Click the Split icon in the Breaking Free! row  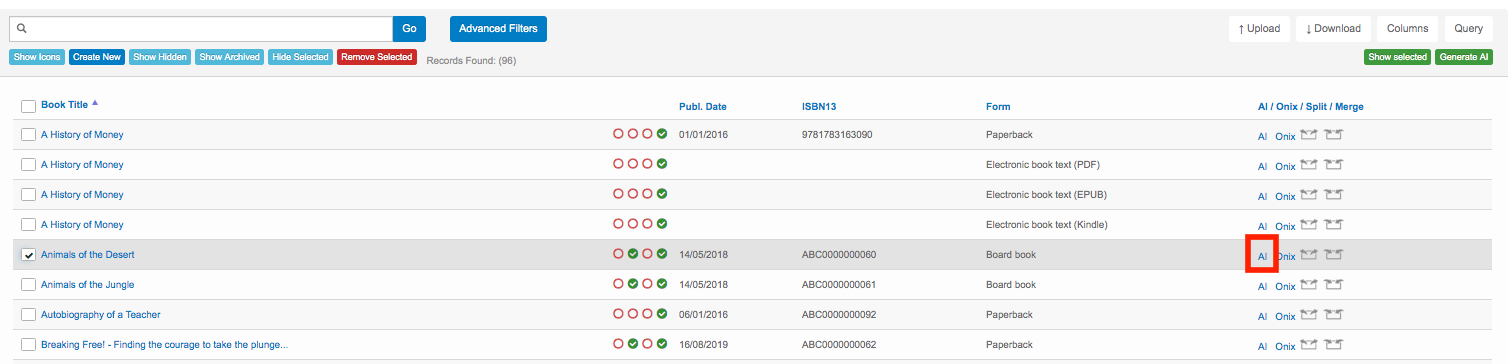[x=1309, y=345]
